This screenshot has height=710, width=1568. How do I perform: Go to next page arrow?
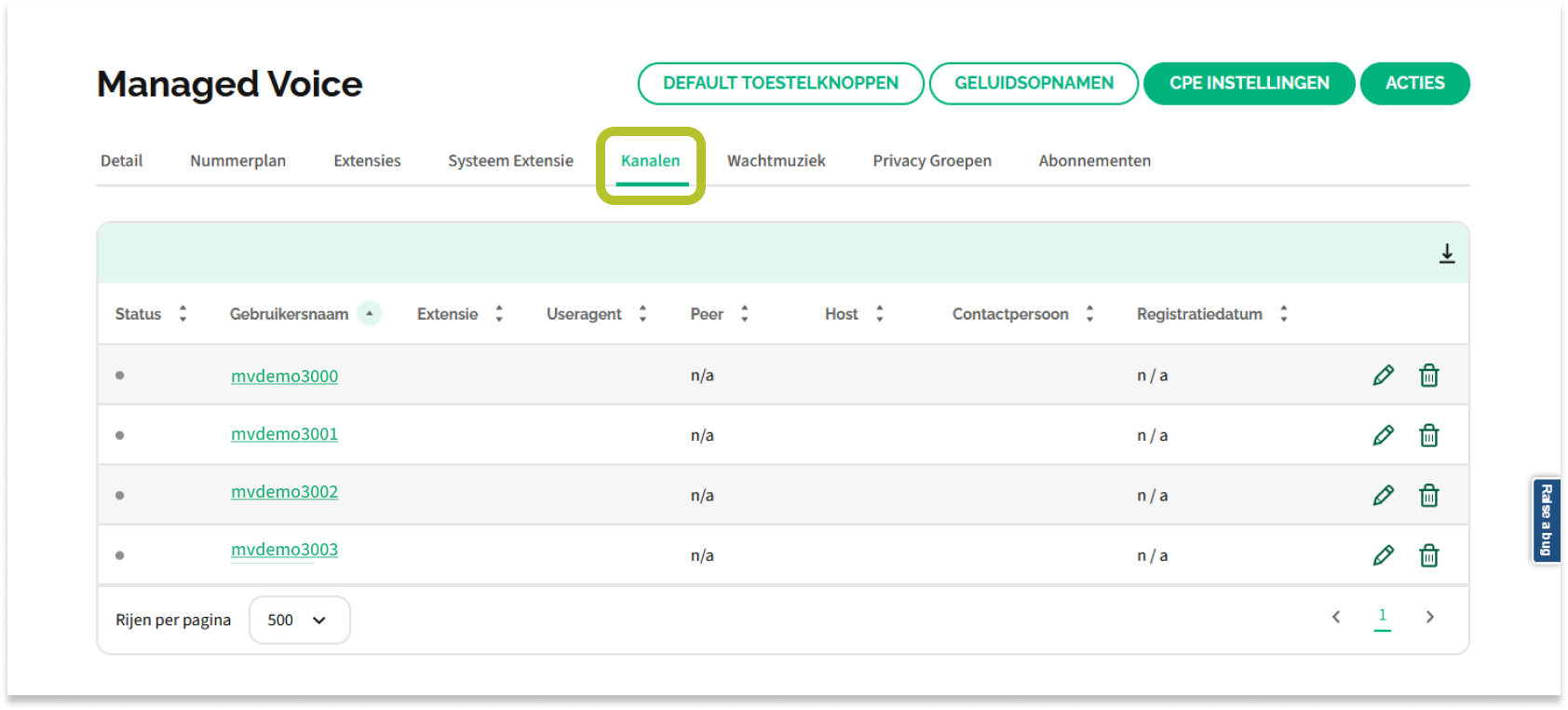tap(1429, 617)
